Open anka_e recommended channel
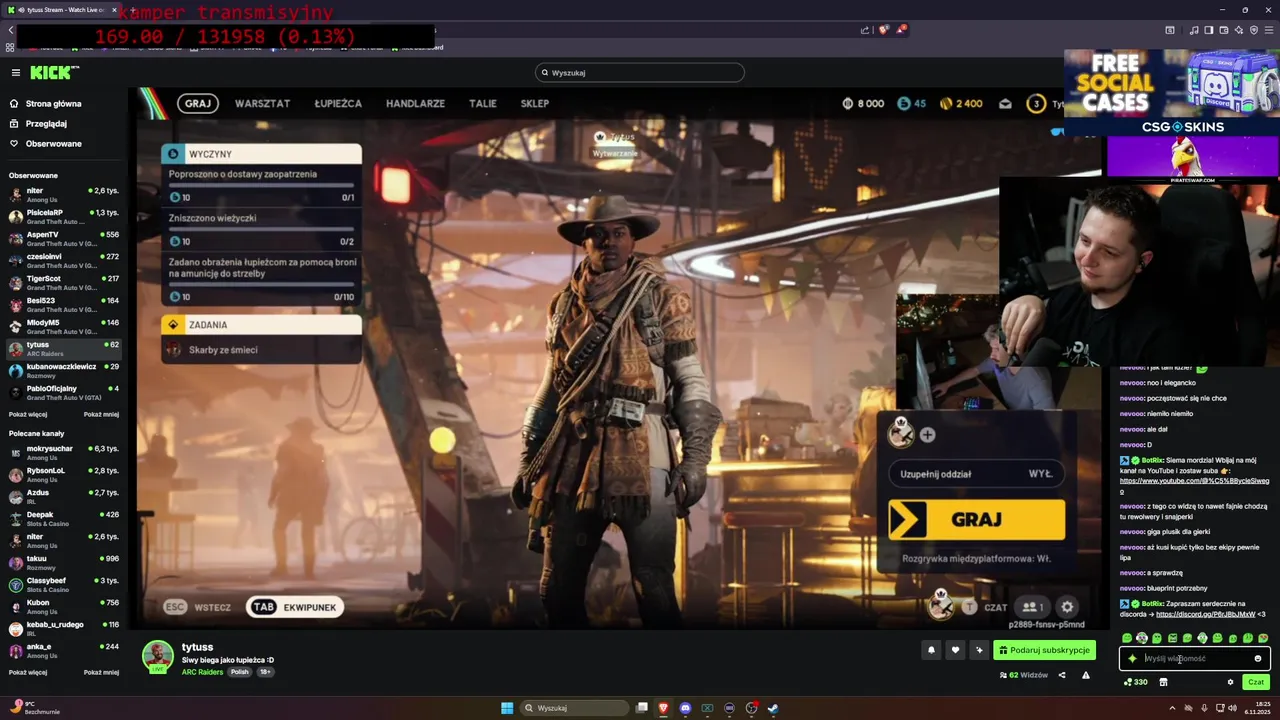The height and width of the screenshot is (720, 1280). 63,650
